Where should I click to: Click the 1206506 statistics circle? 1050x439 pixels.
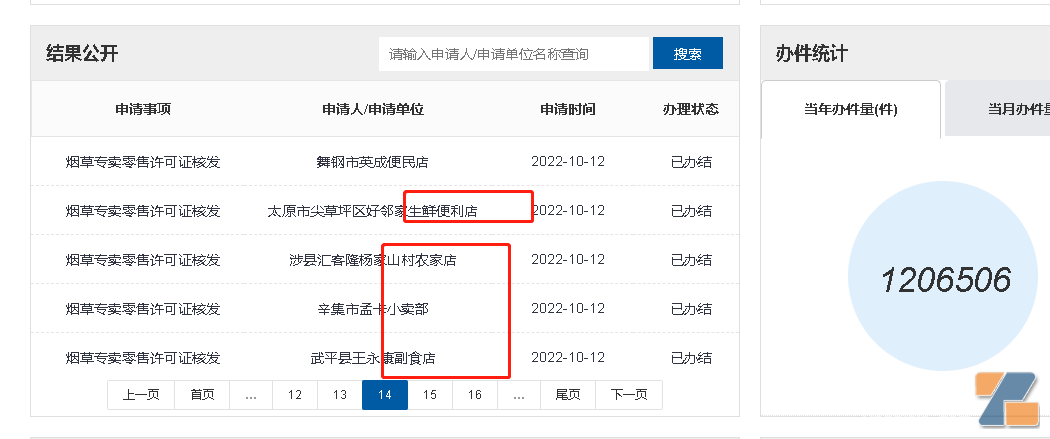tap(945, 280)
